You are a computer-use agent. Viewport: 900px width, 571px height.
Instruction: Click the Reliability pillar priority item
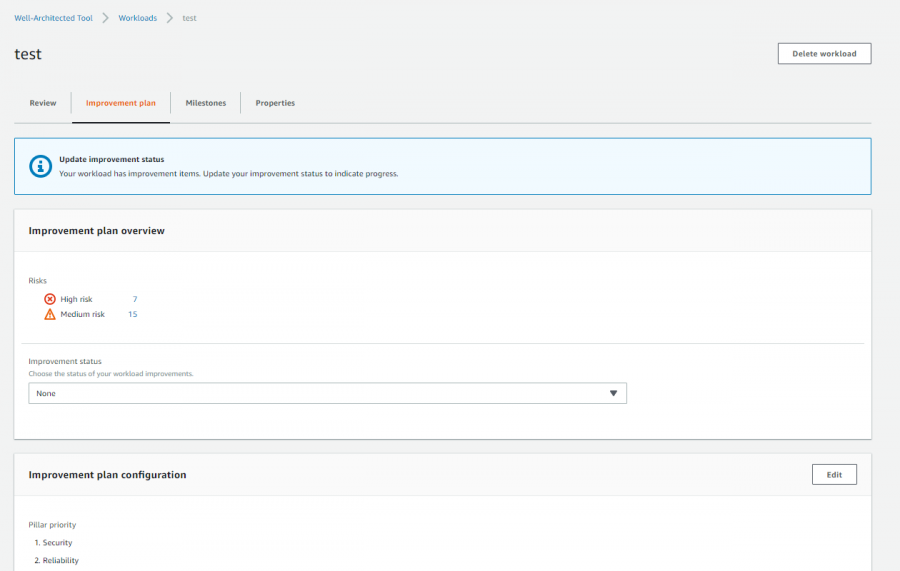pyautogui.click(x=56, y=560)
